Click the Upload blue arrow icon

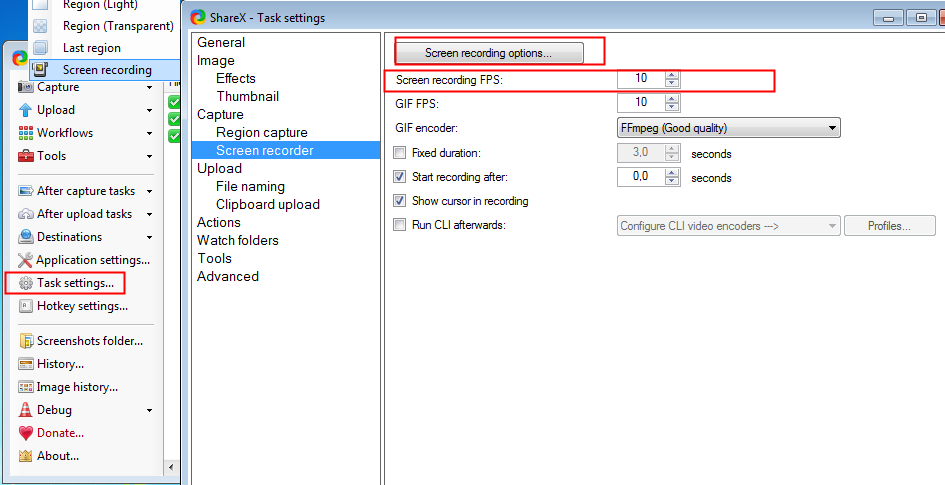pos(25,110)
